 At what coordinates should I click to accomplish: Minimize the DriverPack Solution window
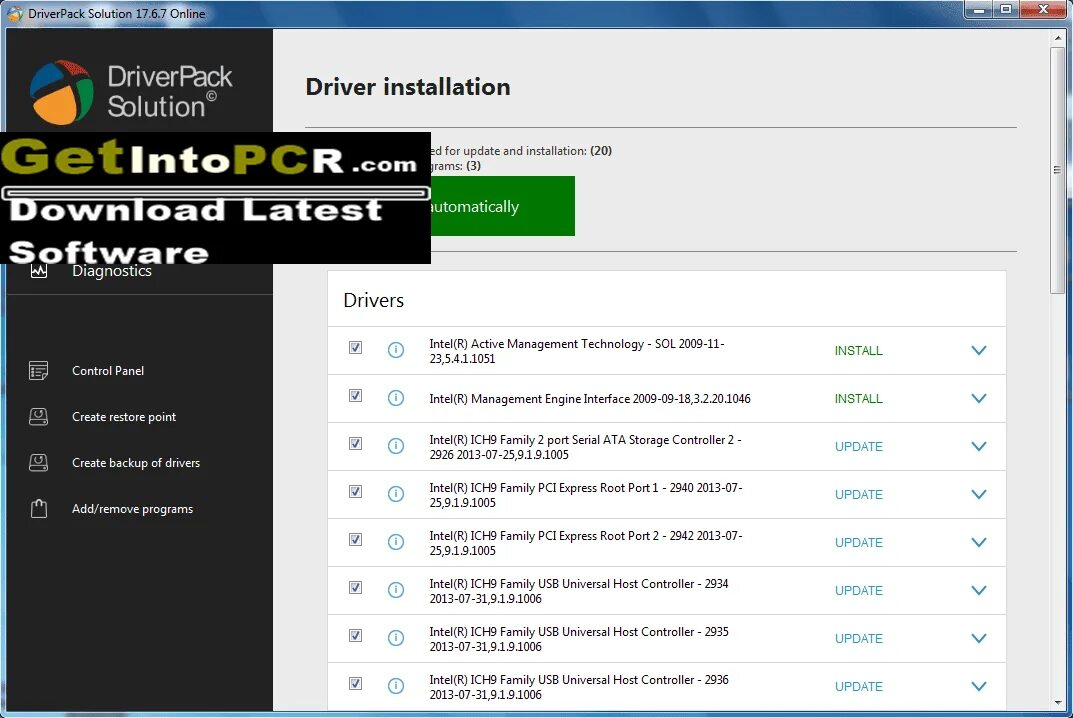click(x=979, y=10)
